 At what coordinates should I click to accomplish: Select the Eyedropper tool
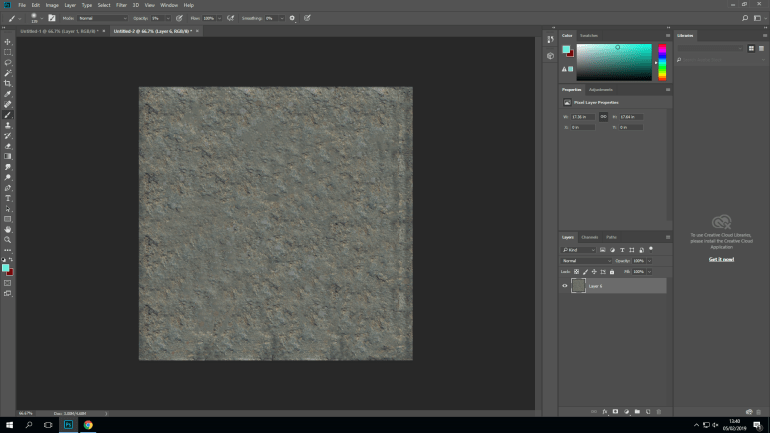[8, 94]
